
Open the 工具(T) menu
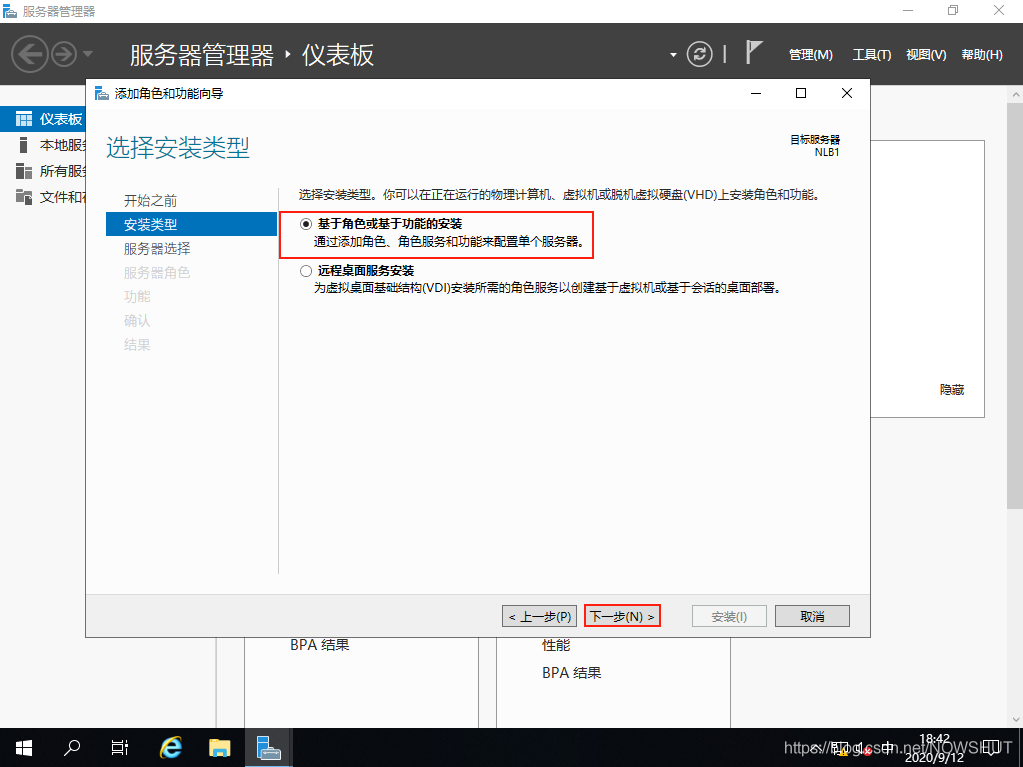pyautogui.click(x=871, y=55)
